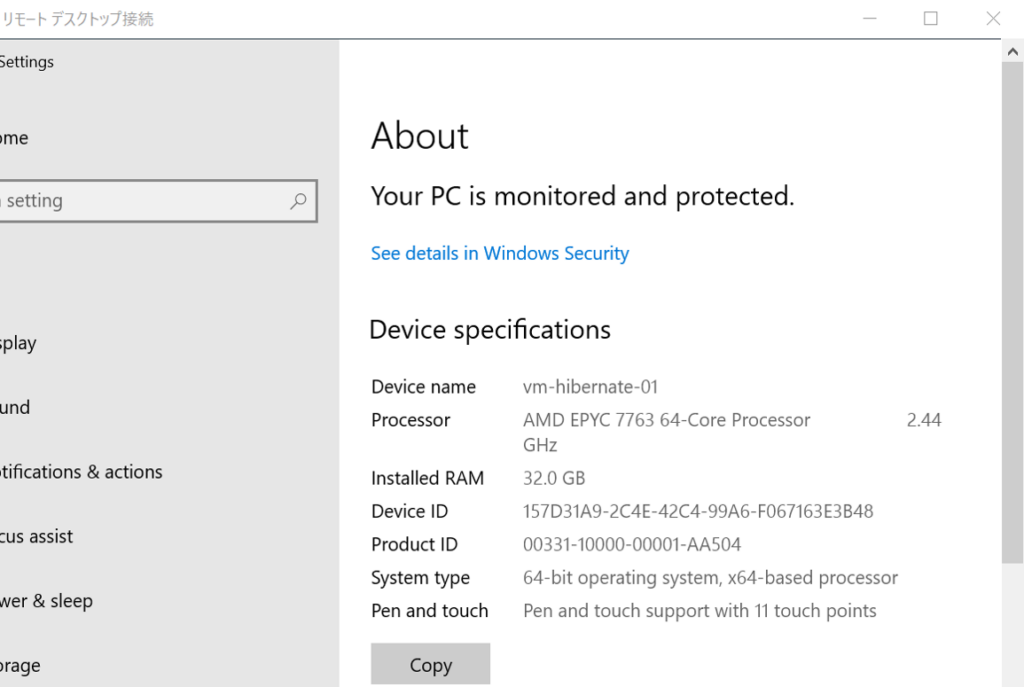Minimize the Remote Desktop window

pos(870,19)
